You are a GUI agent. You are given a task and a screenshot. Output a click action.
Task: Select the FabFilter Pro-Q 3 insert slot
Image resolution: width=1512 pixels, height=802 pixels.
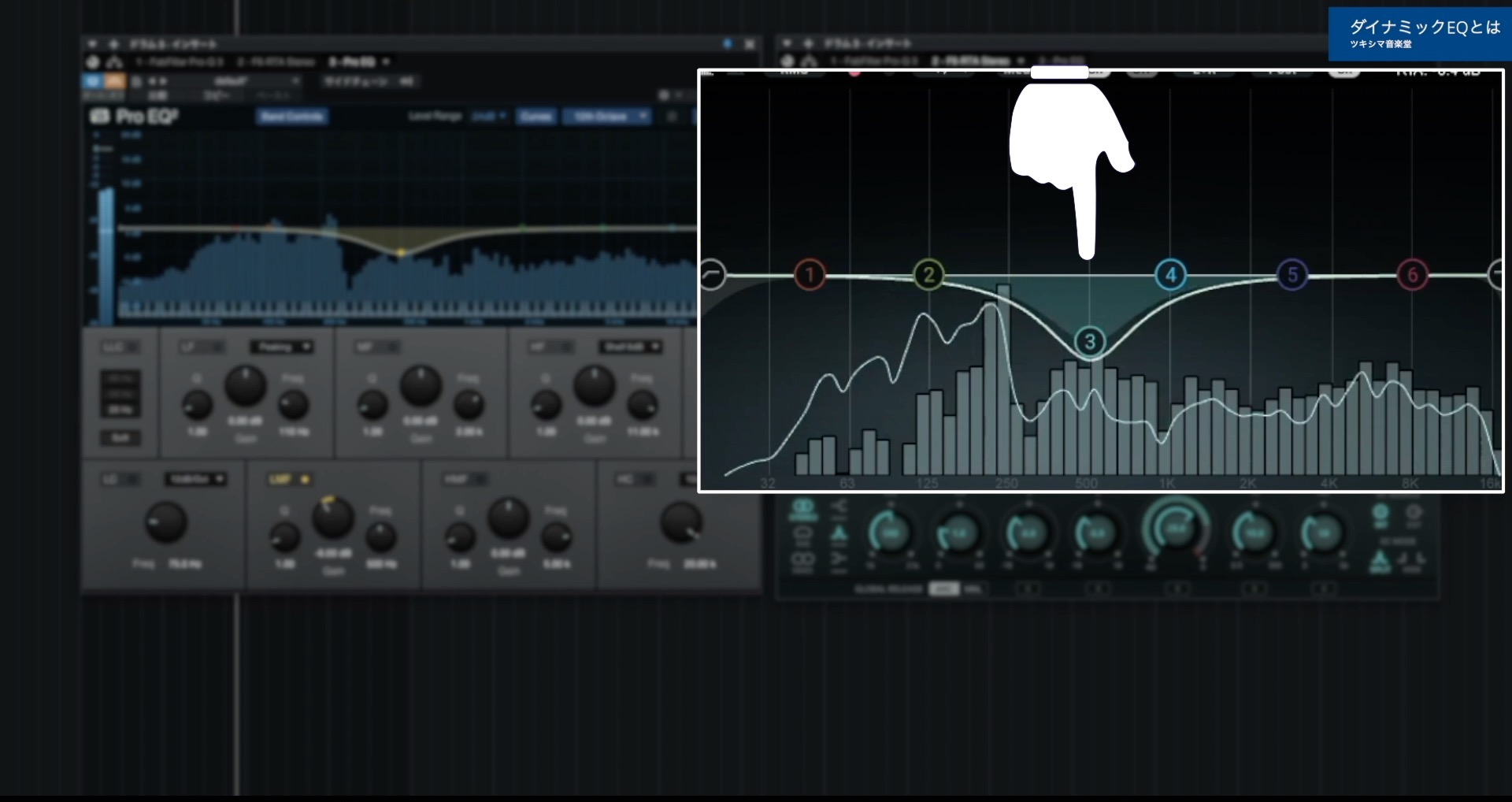[183, 61]
